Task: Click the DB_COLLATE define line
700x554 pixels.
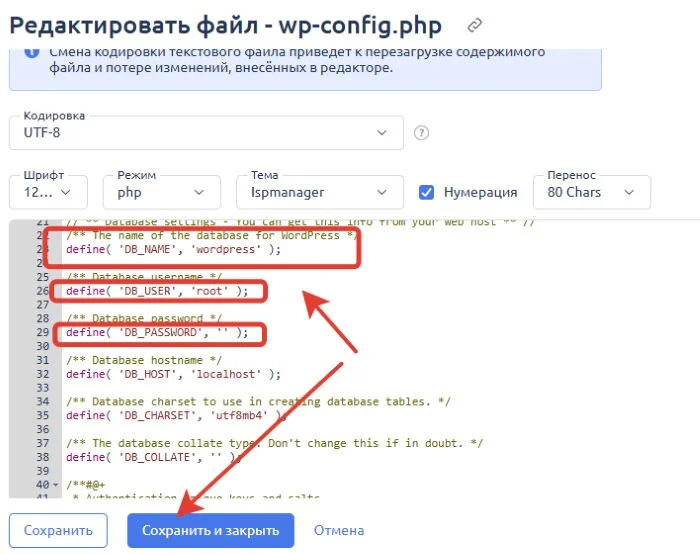Action: pos(154,457)
